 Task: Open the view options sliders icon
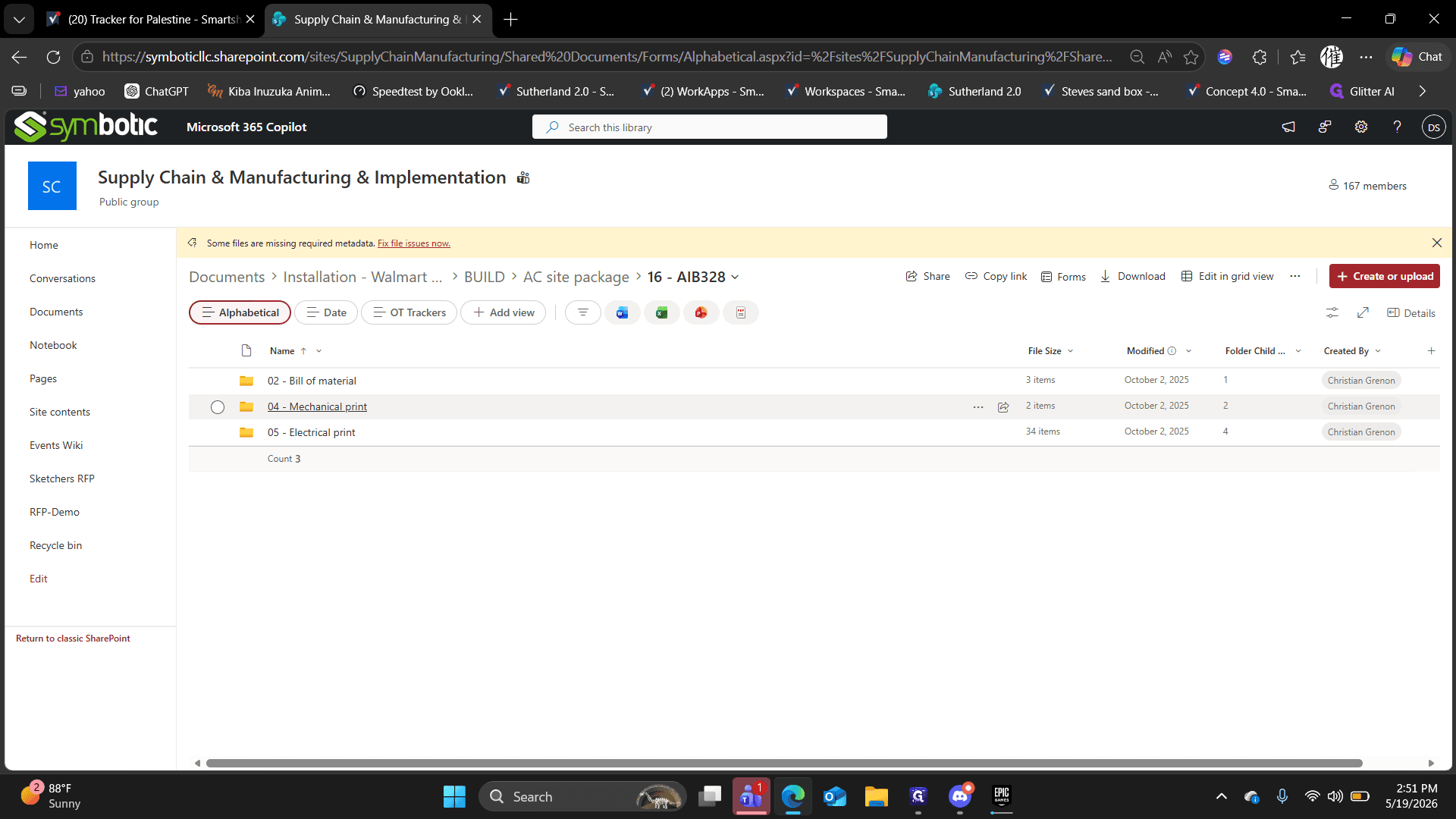pos(1332,312)
